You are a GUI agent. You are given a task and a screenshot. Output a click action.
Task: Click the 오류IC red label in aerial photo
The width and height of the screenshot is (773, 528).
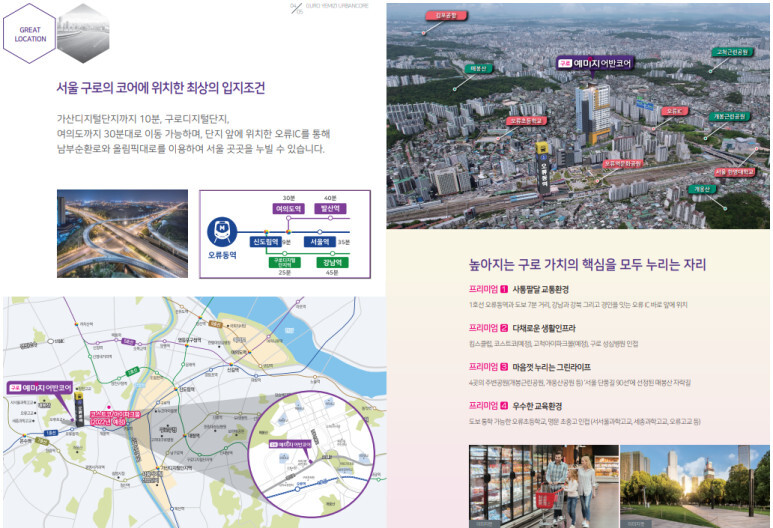[x=674, y=111]
